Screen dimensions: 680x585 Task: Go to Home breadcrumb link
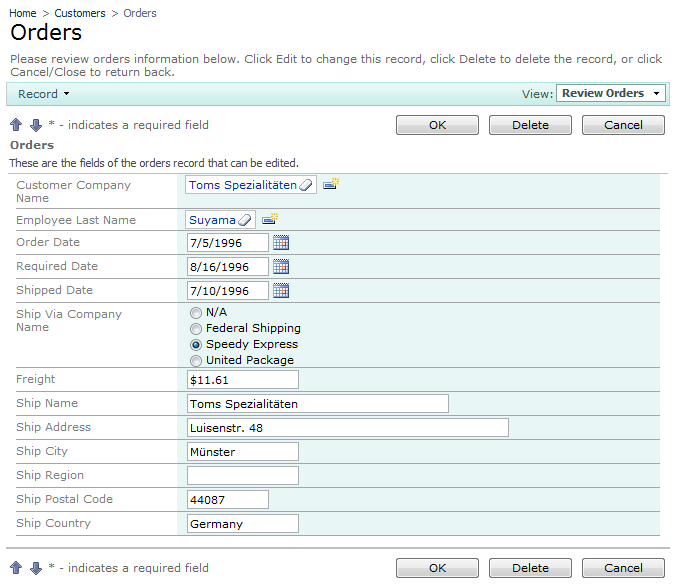23,13
